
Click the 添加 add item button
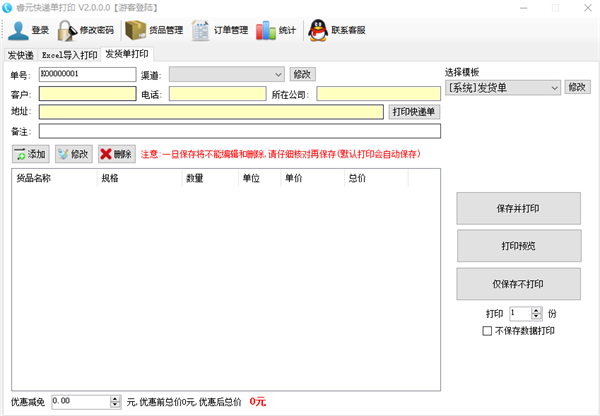tap(30, 154)
